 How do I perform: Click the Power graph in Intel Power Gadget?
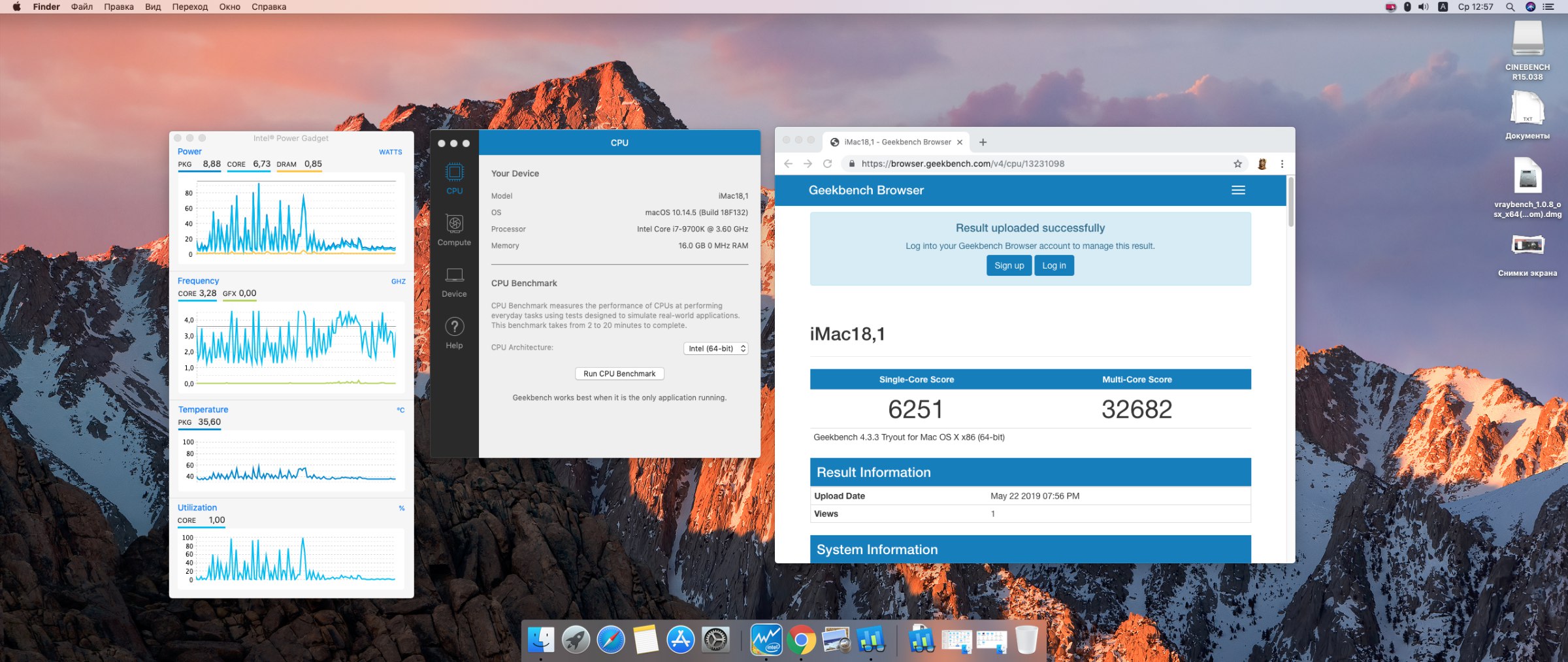(291, 218)
